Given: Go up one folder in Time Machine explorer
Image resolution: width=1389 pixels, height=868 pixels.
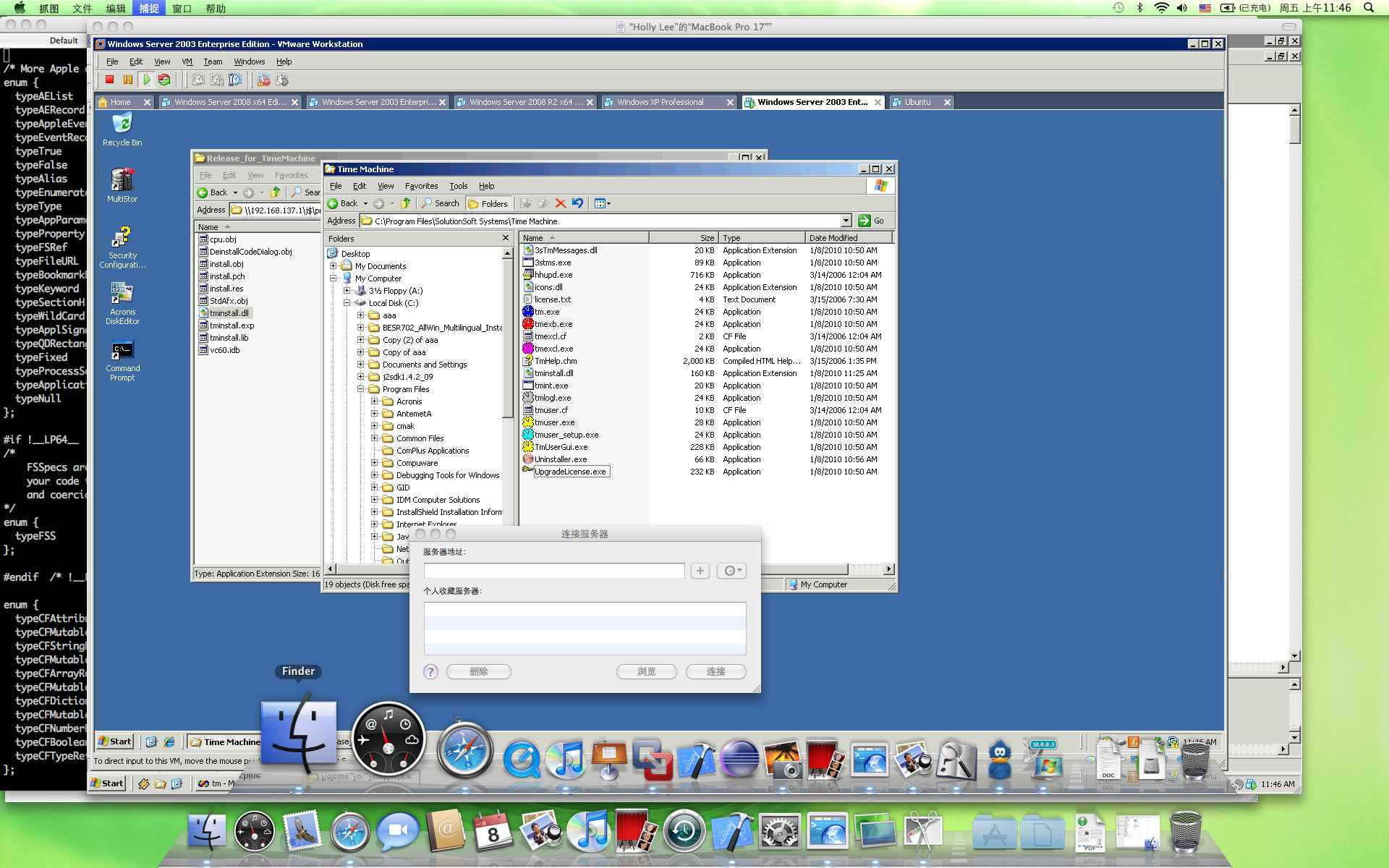Looking at the screenshot, I should [406, 203].
